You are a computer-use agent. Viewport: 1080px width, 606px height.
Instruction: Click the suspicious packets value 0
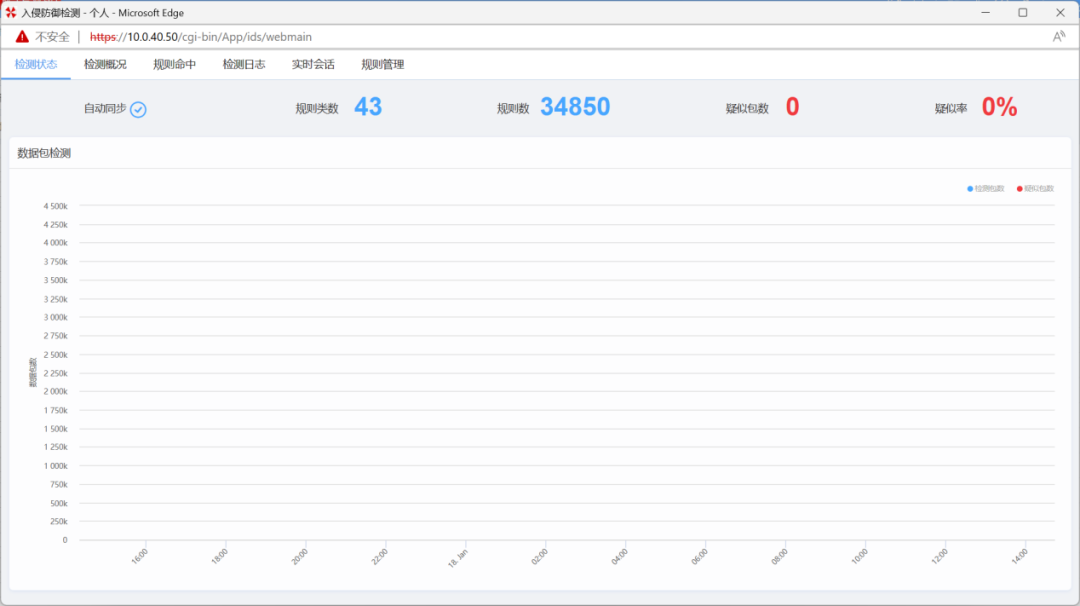point(792,107)
